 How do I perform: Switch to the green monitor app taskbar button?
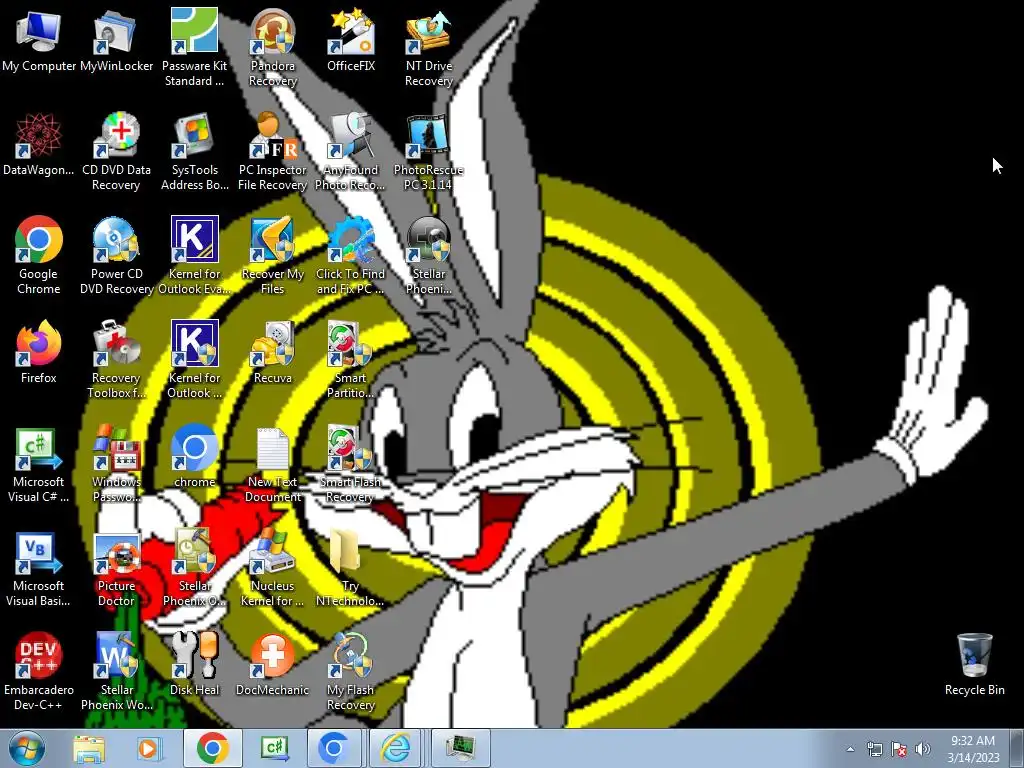[460, 748]
